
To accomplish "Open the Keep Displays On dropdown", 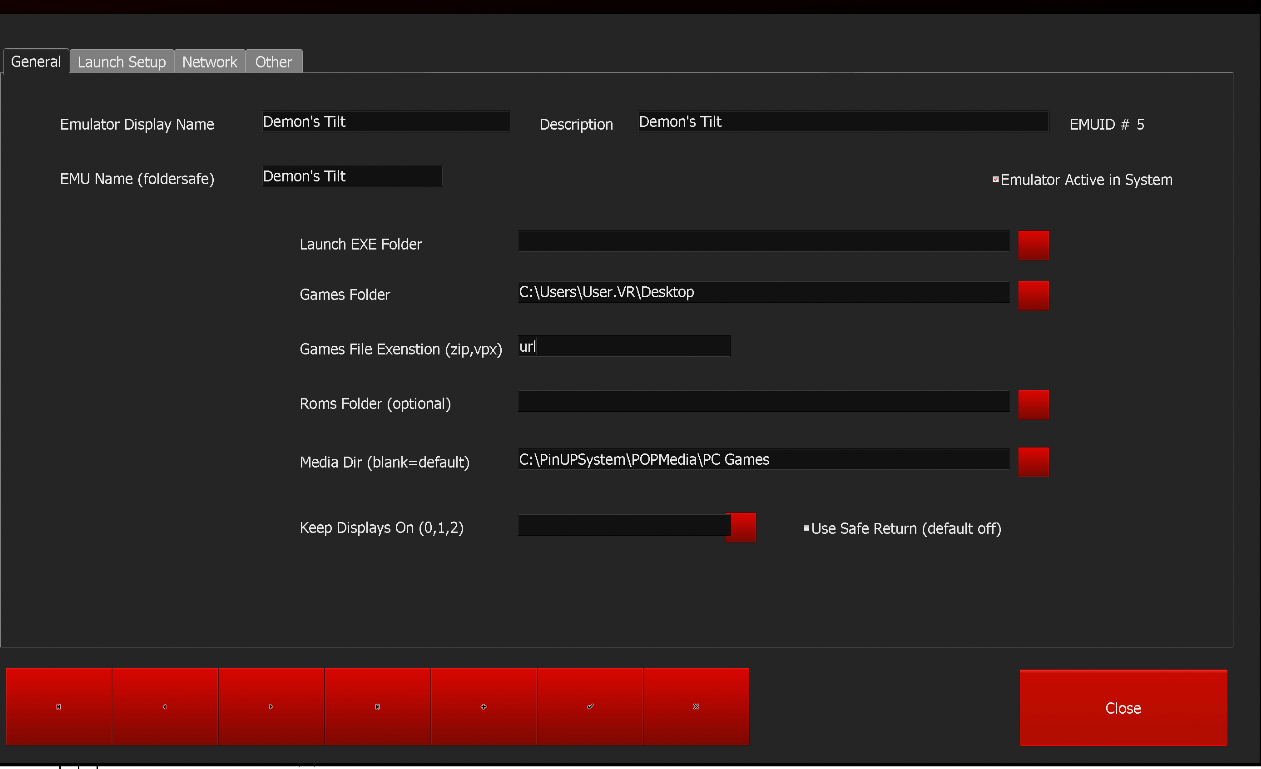I will tap(741, 527).
